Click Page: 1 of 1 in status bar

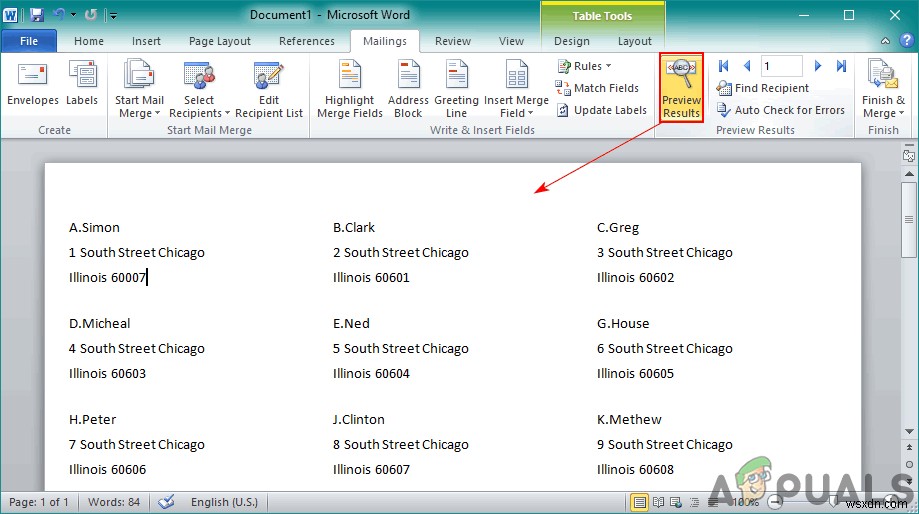pyautogui.click(x=39, y=502)
